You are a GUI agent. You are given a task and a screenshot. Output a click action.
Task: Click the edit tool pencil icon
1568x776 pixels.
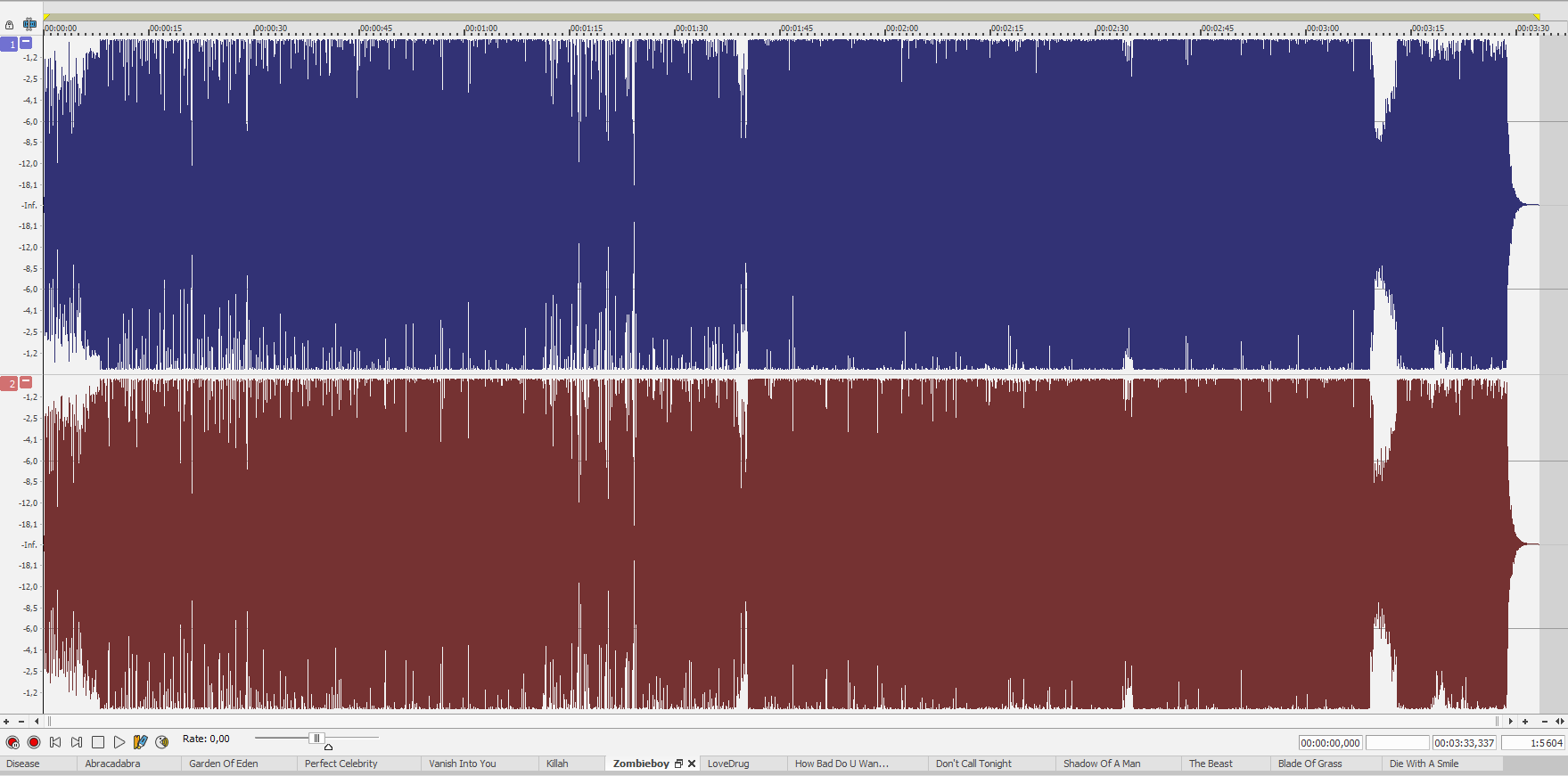(x=140, y=742)
